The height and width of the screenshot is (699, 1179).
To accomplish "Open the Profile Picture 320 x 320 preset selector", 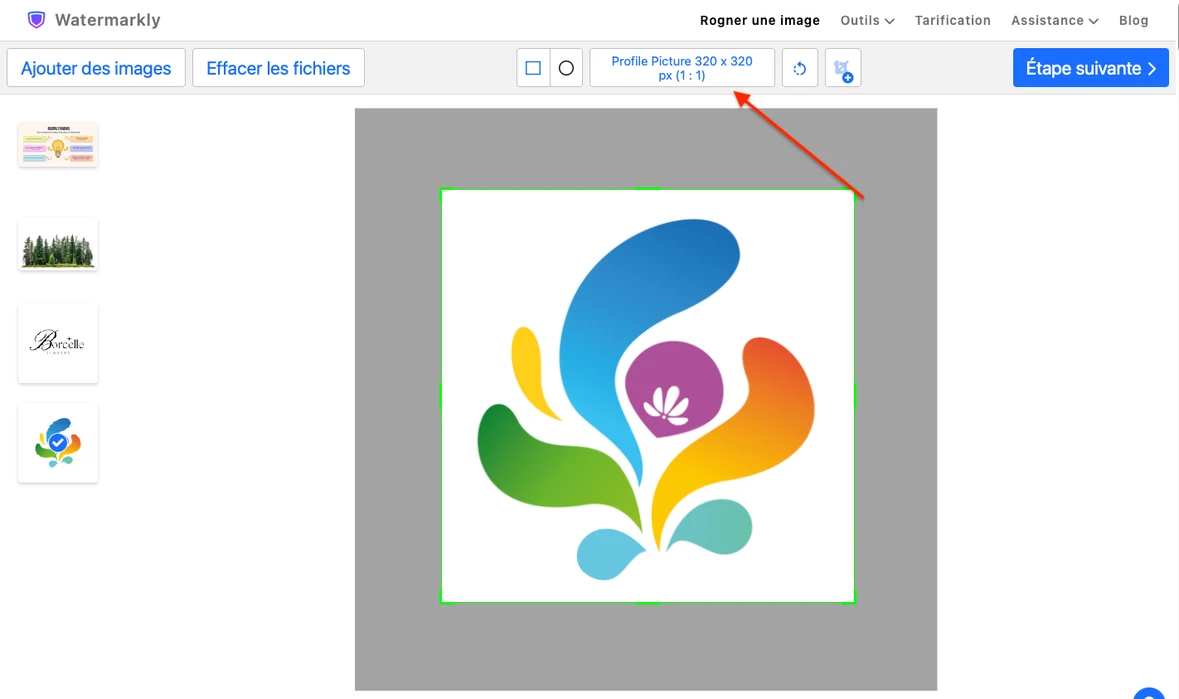I will (682, 68).
